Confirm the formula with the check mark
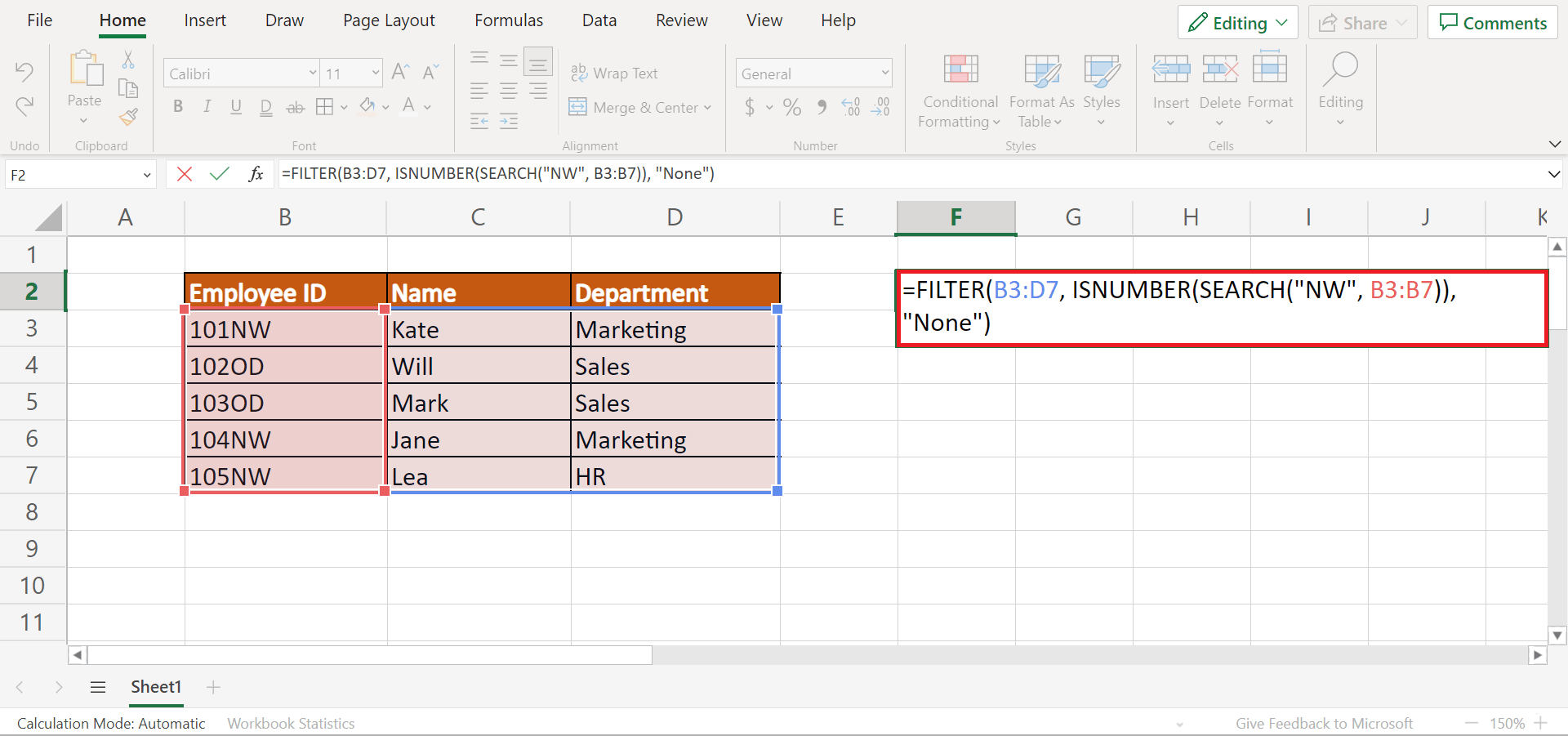The width and height of the screenshot is (1568, 736). tap(219, 173)
